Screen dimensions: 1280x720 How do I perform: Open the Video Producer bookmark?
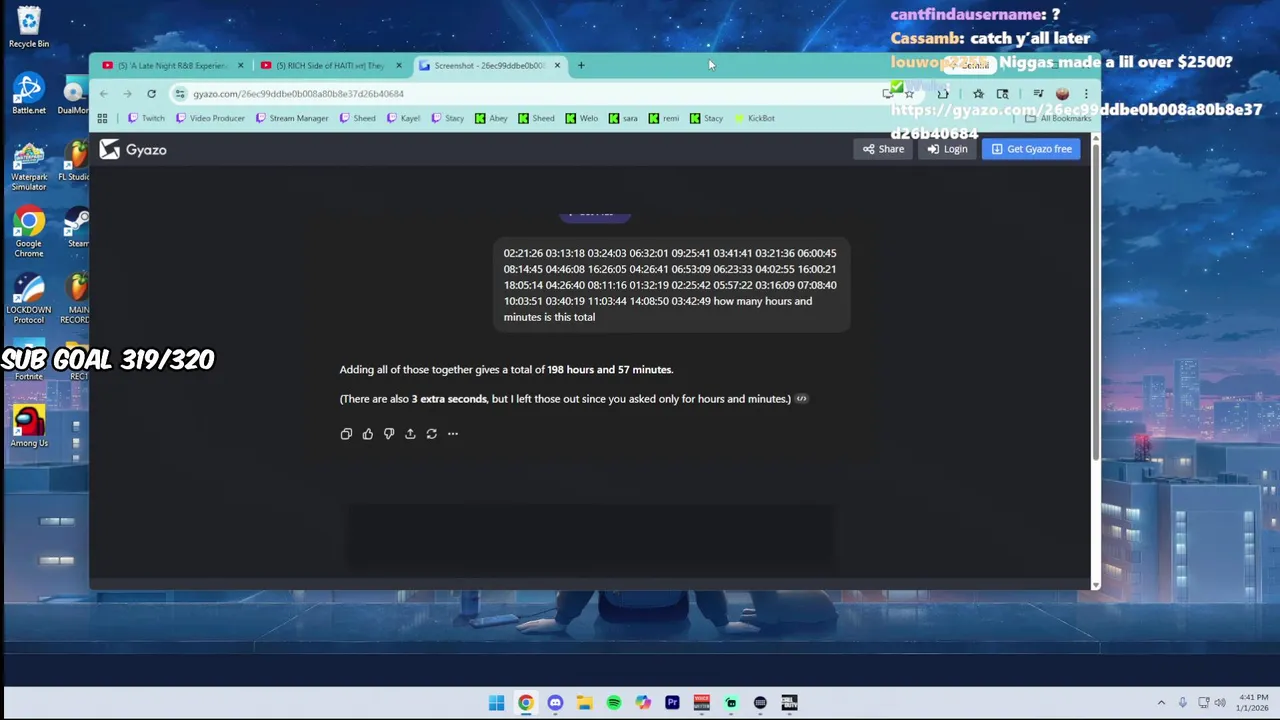click(210, 118)
